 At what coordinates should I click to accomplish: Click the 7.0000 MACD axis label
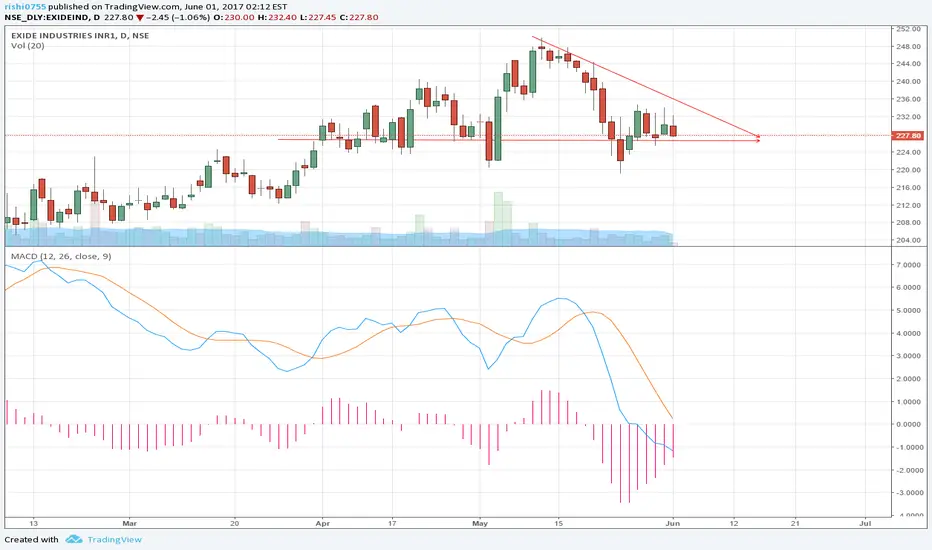click(909, 265)
